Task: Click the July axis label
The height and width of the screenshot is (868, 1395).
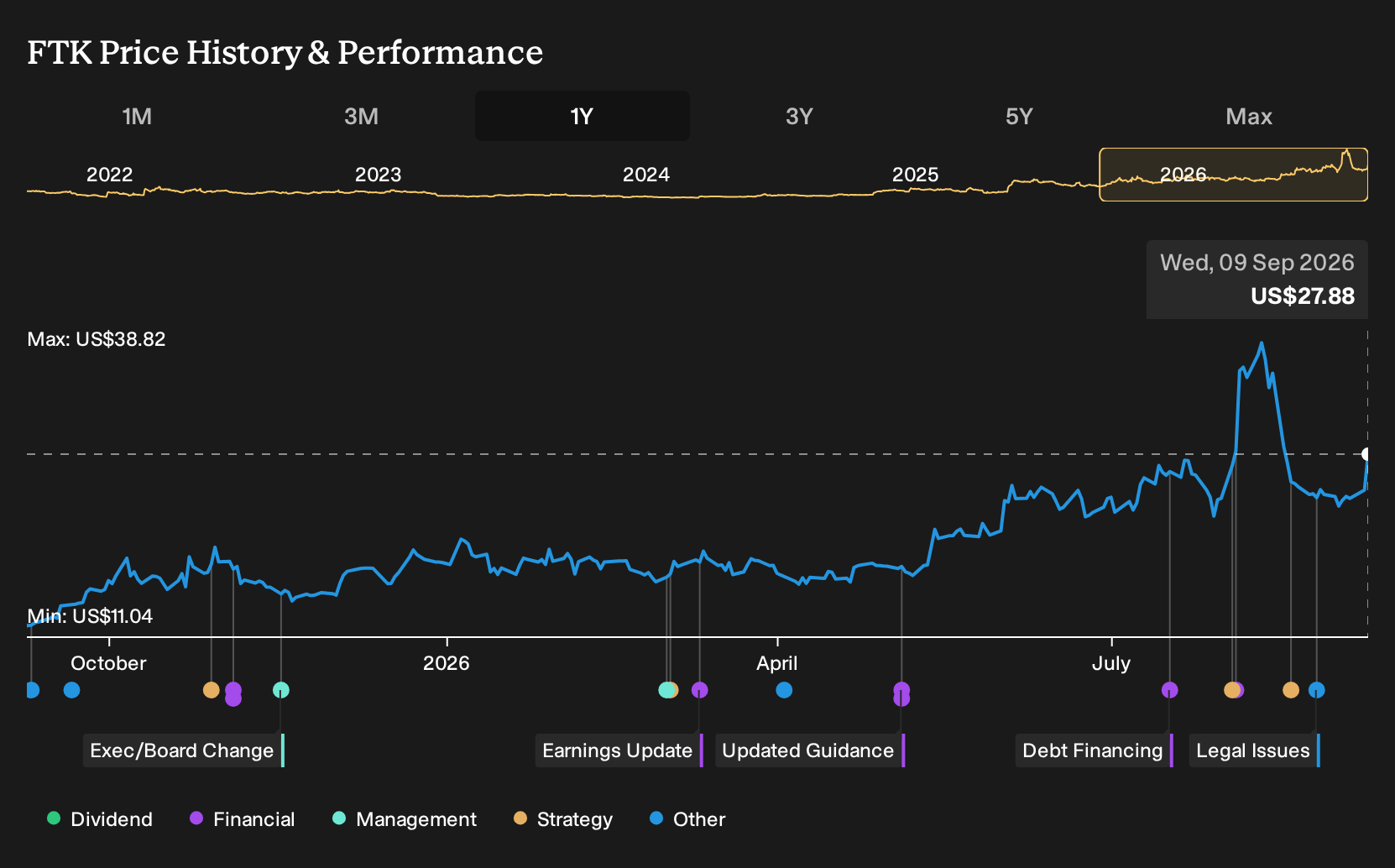Action: (x=1111, y=663)
